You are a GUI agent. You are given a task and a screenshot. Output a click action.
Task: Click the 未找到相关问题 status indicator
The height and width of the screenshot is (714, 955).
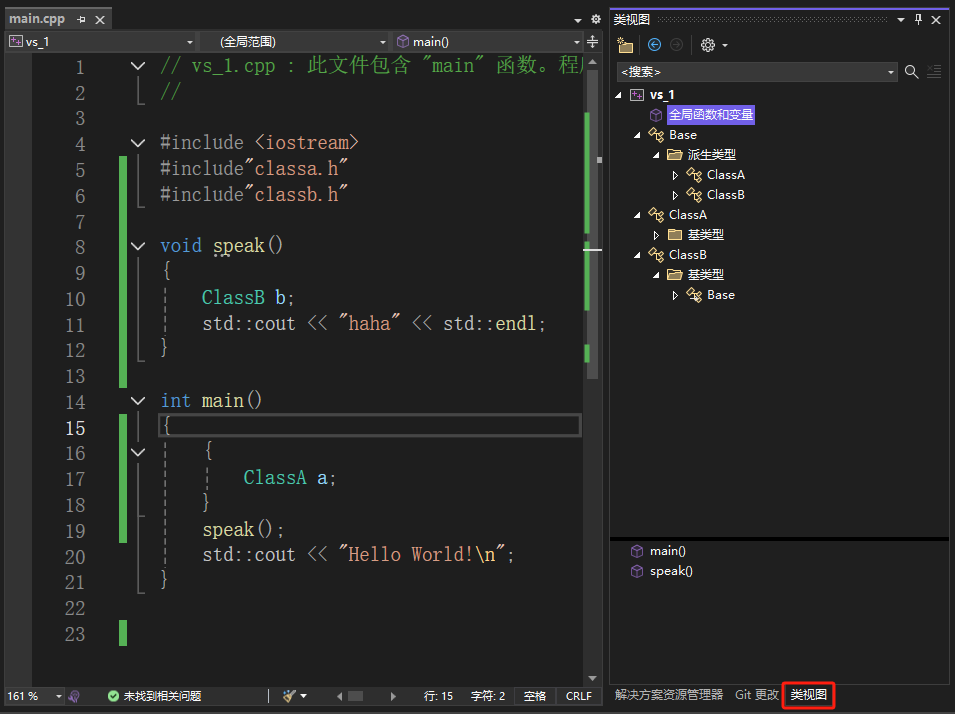tap(155, 696)
